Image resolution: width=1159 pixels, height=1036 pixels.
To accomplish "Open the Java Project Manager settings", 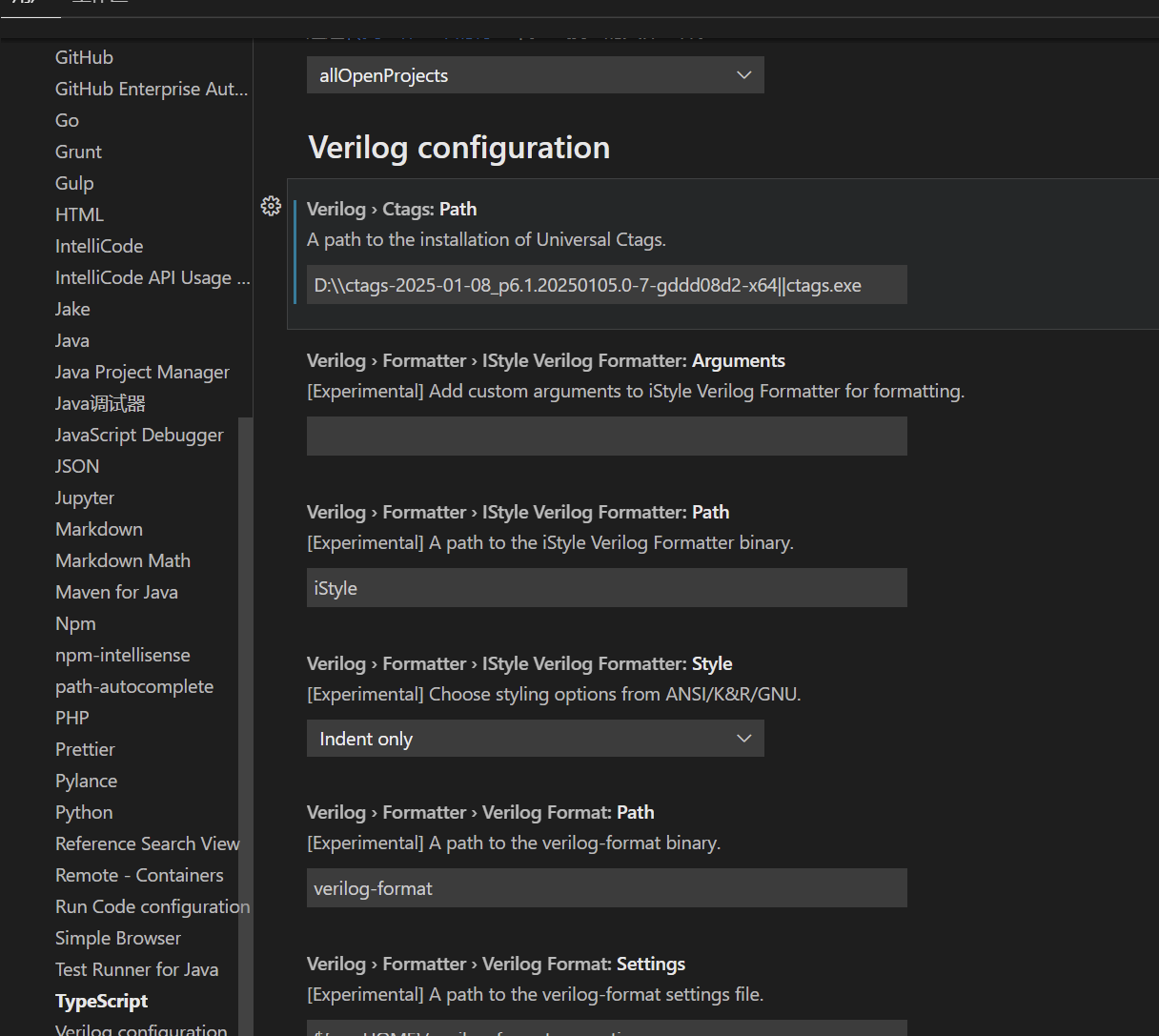I will [142, 372].
